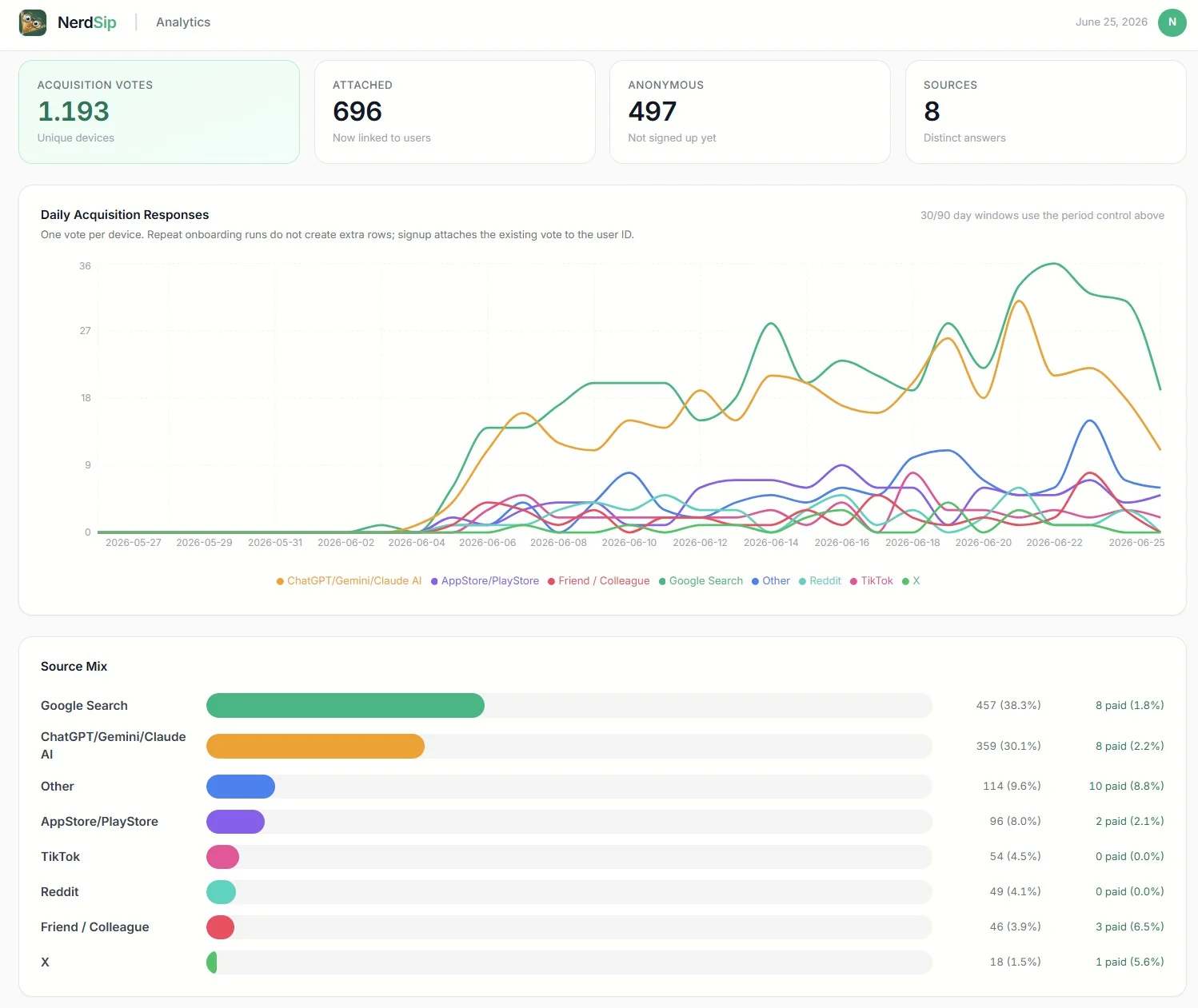
Task: Click the Source Mix heading
Action: 74,667
